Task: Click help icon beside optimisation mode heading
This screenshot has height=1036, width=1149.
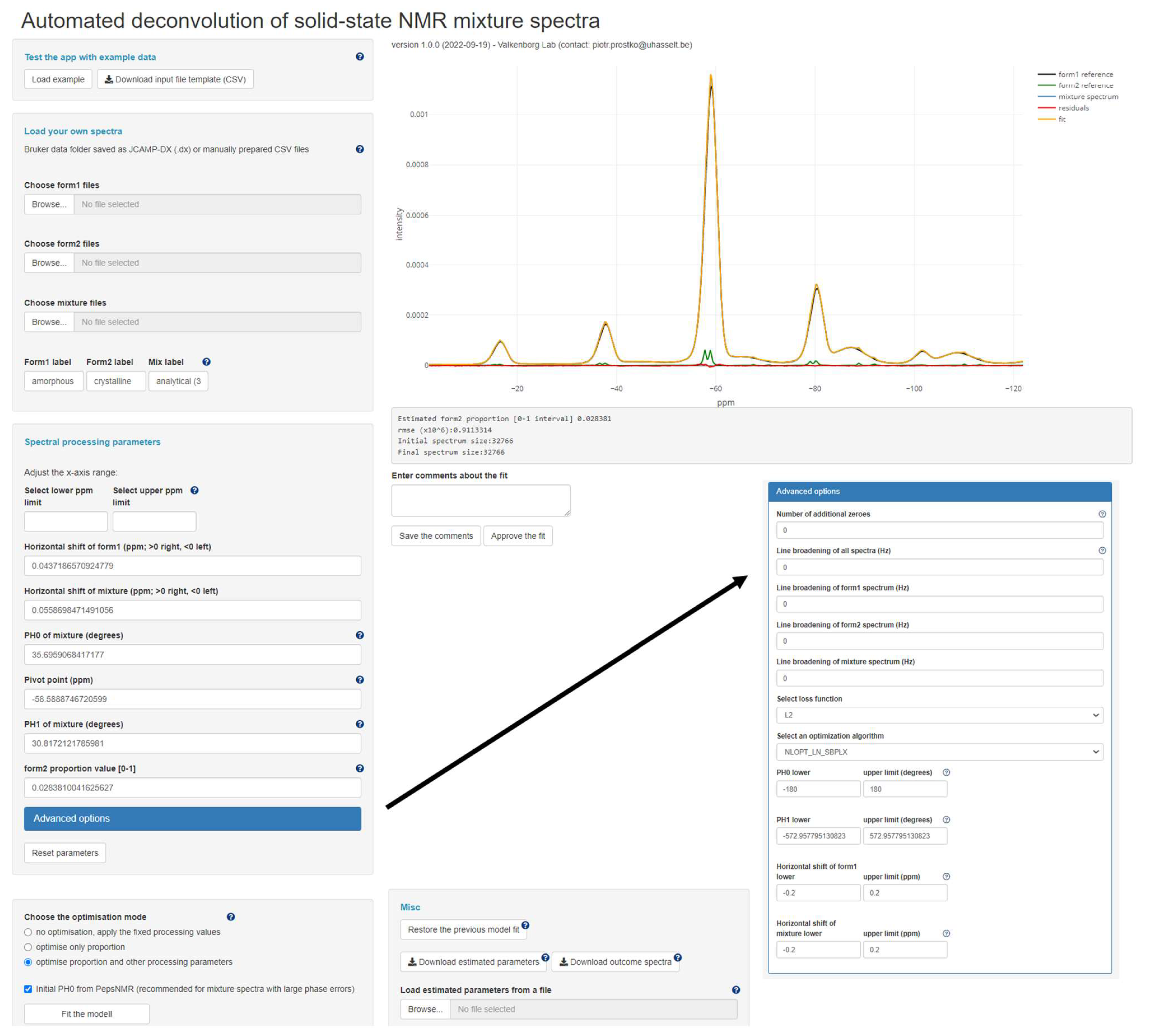Action: [231, 917]
